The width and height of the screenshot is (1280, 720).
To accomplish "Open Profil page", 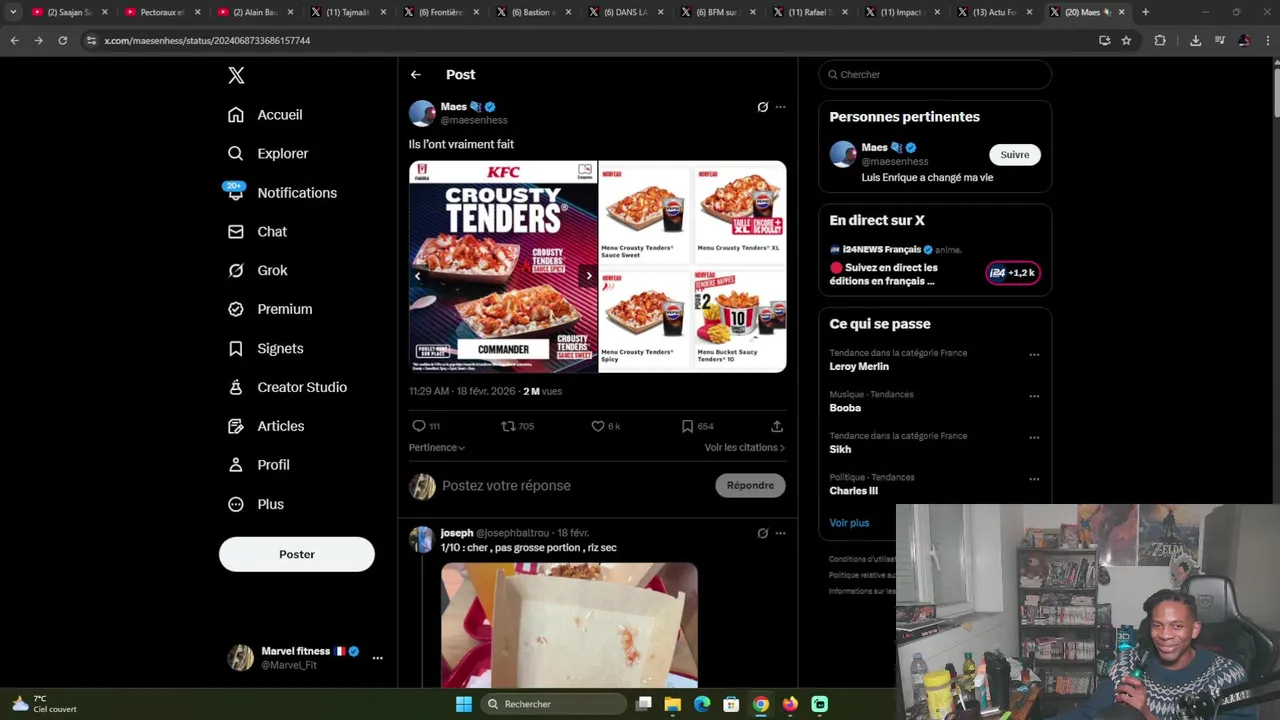I will [x=258, y=466].
